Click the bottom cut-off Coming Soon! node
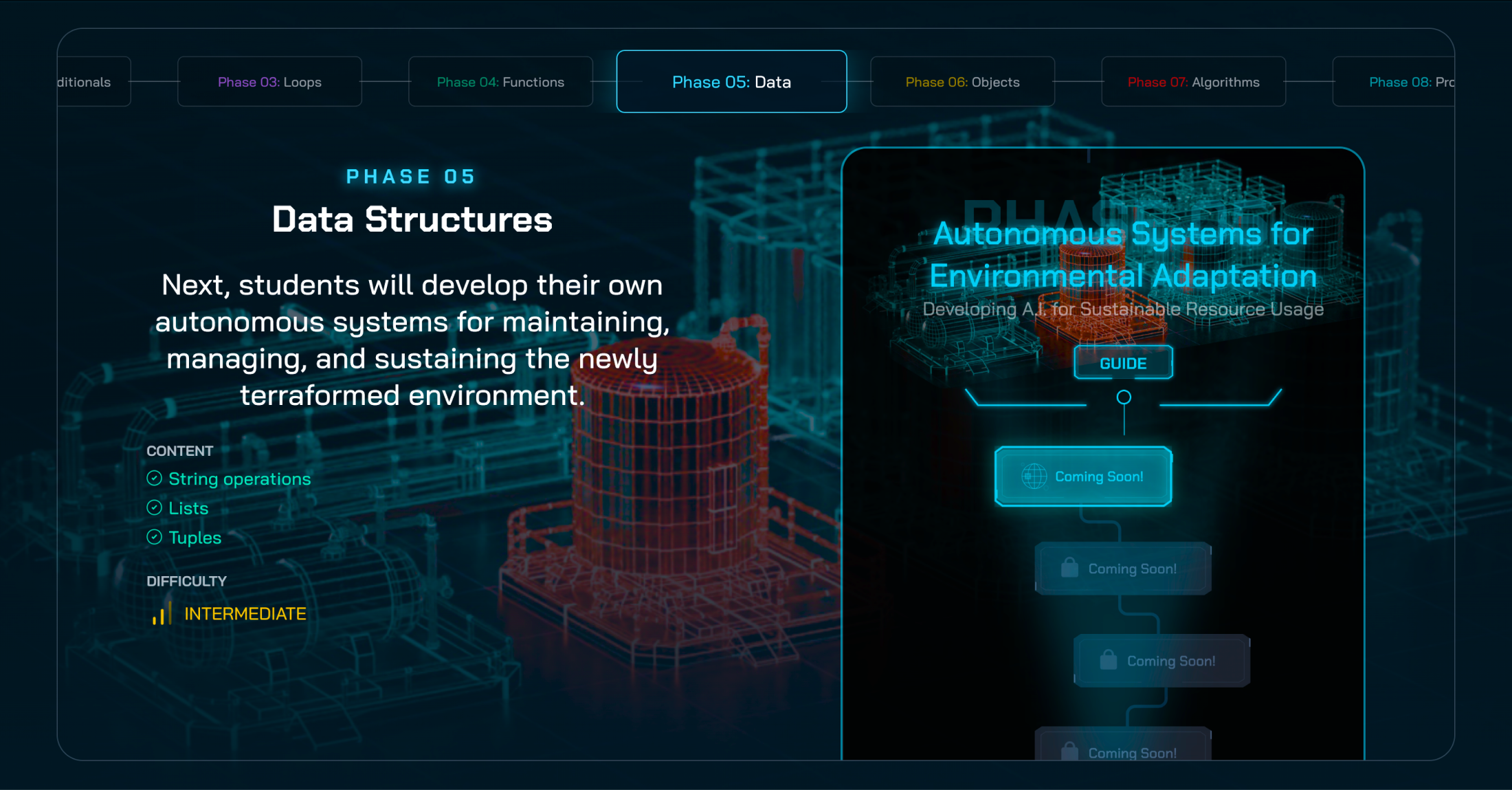The image size is (1512, 790). [1123, 745]
